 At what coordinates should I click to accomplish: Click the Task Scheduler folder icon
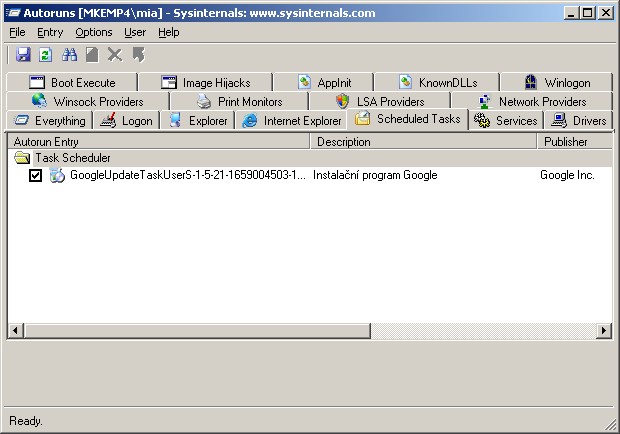[22, 158]
